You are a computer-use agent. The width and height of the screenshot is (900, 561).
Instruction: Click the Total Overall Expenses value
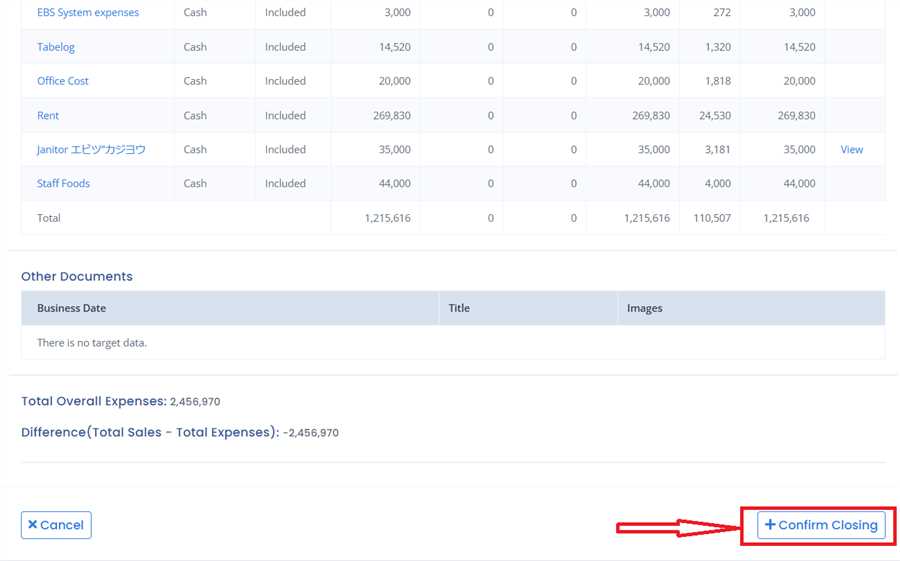pos(195,402)
